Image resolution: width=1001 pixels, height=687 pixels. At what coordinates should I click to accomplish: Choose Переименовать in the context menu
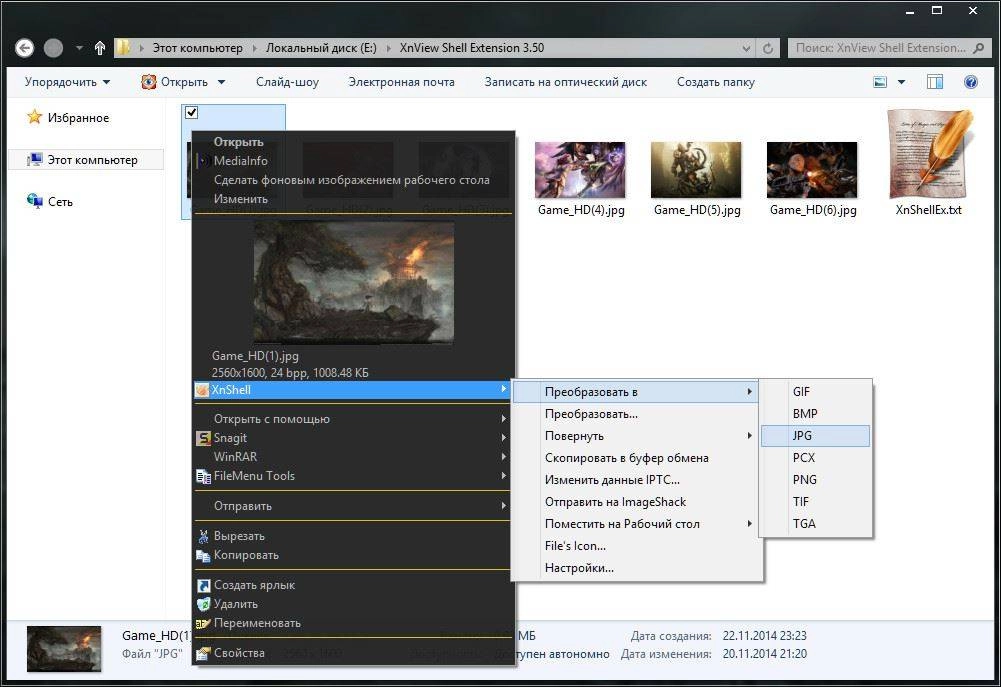tap(352, 623)
